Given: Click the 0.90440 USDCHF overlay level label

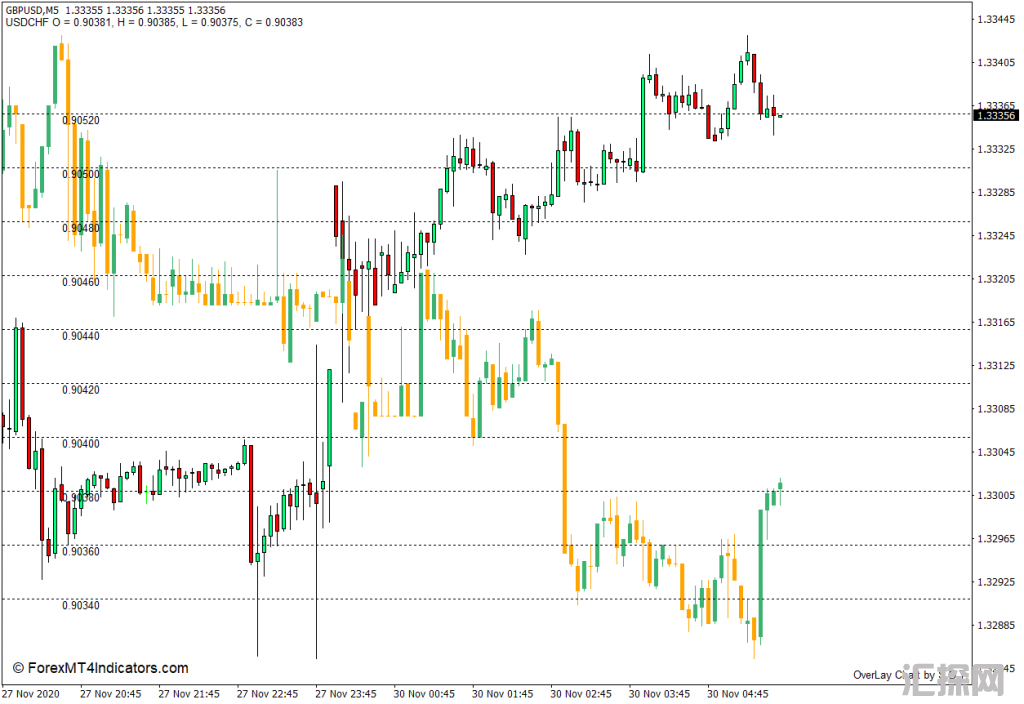Looking at the screenshot, I should 81,336.
